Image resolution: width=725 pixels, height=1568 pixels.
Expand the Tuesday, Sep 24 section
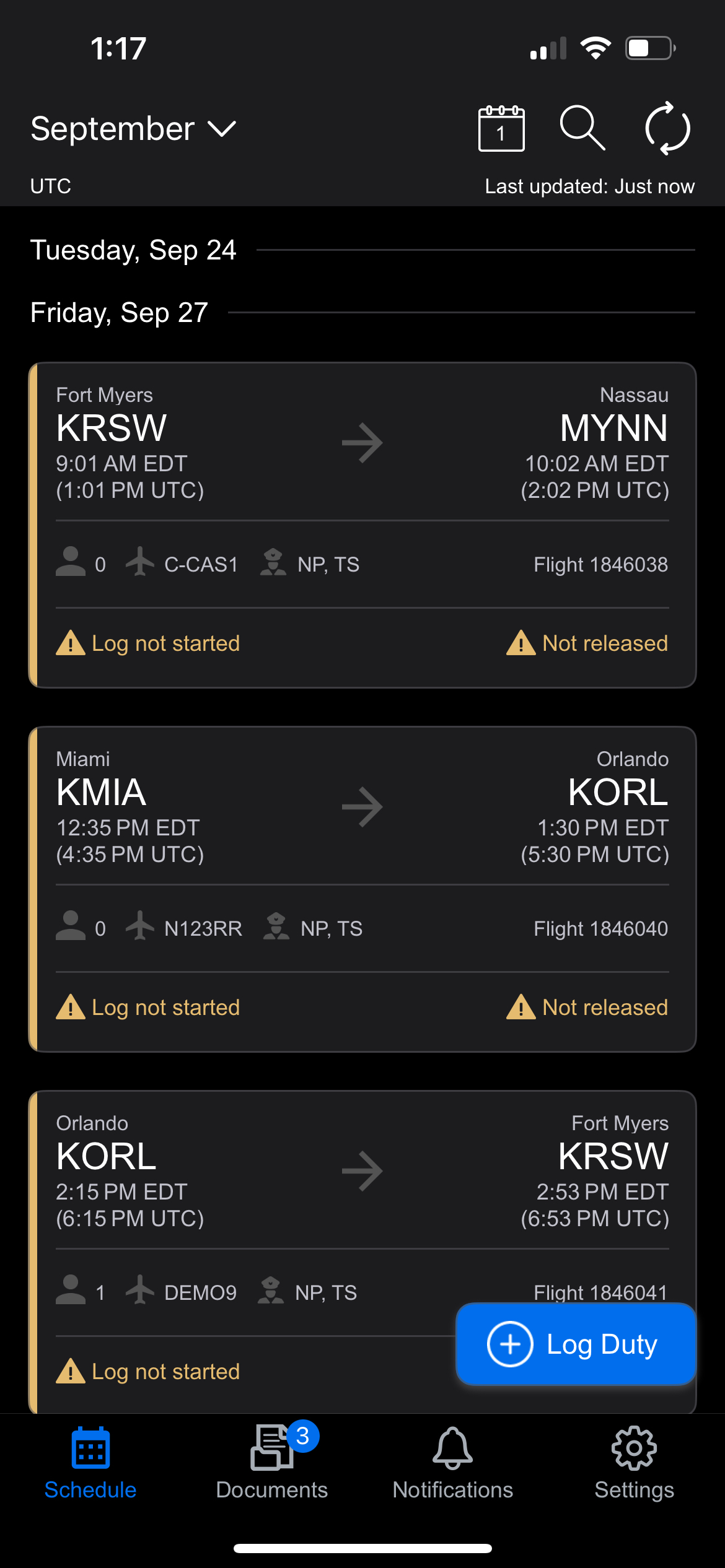click(x=133, y=250)
